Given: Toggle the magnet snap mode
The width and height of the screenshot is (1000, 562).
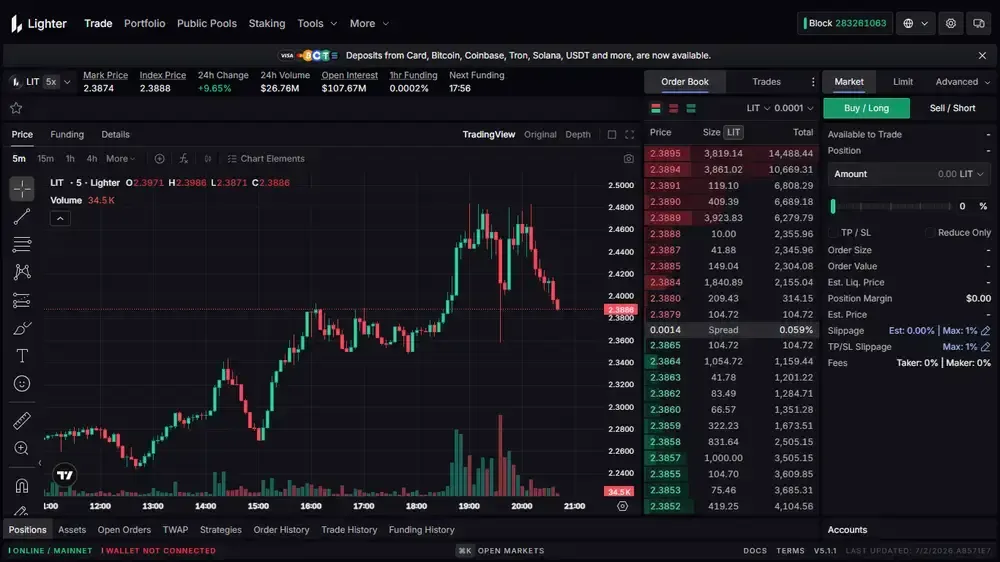Looking at the screenshot, I should click(x=22, y=486).
